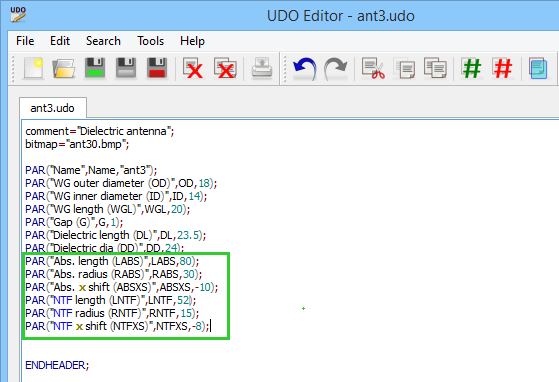Click the Copy toolbar icon

[404, 68]
